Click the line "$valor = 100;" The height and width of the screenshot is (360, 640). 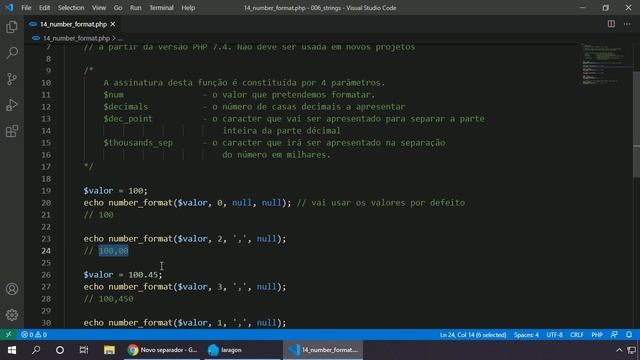point(116,191)
